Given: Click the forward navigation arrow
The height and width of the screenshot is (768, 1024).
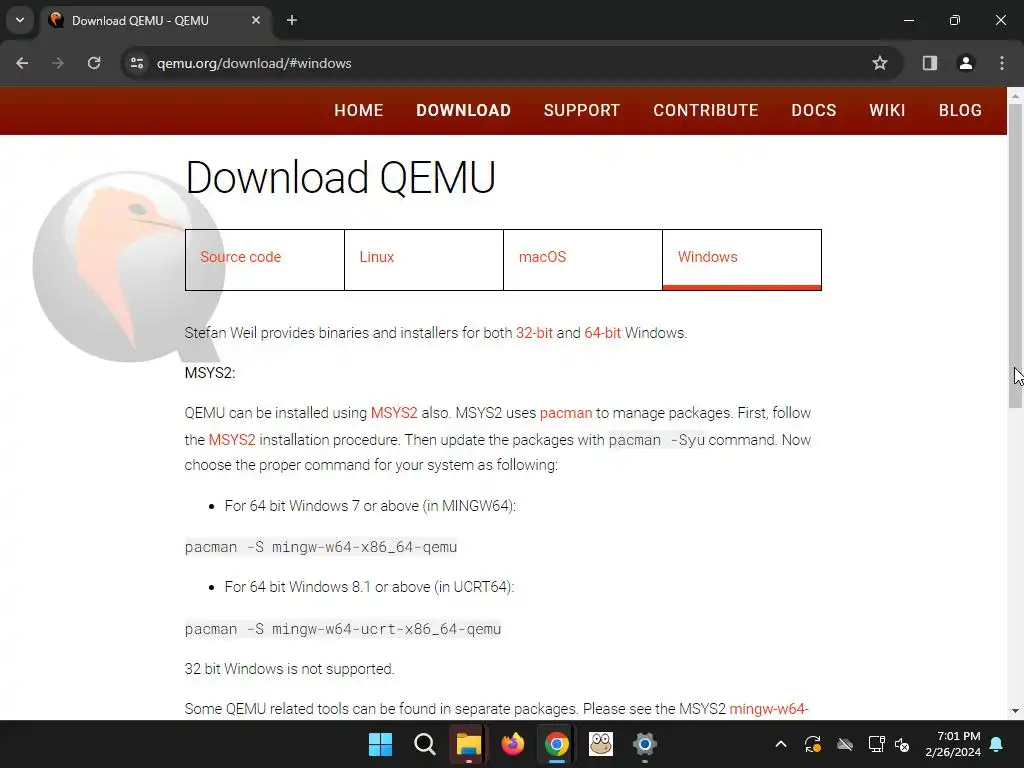Looking at the screenshot, I should pyautogui.click(x=58, y=63).
